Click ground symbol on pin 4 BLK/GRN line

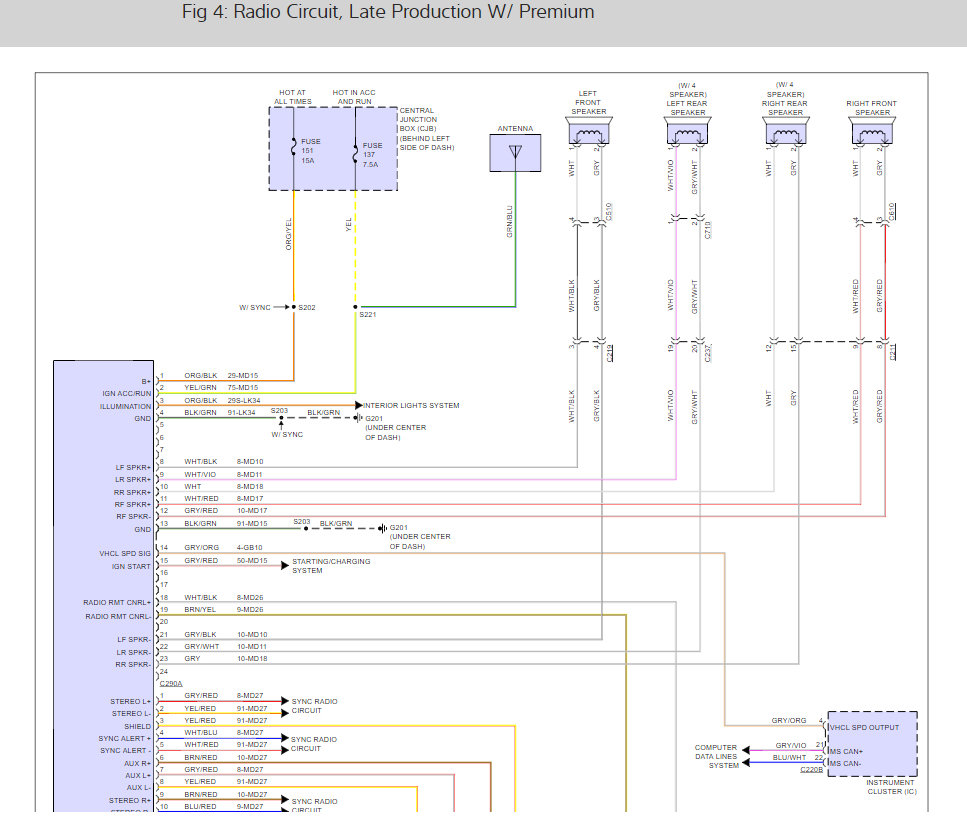click(x=358, y=418)
